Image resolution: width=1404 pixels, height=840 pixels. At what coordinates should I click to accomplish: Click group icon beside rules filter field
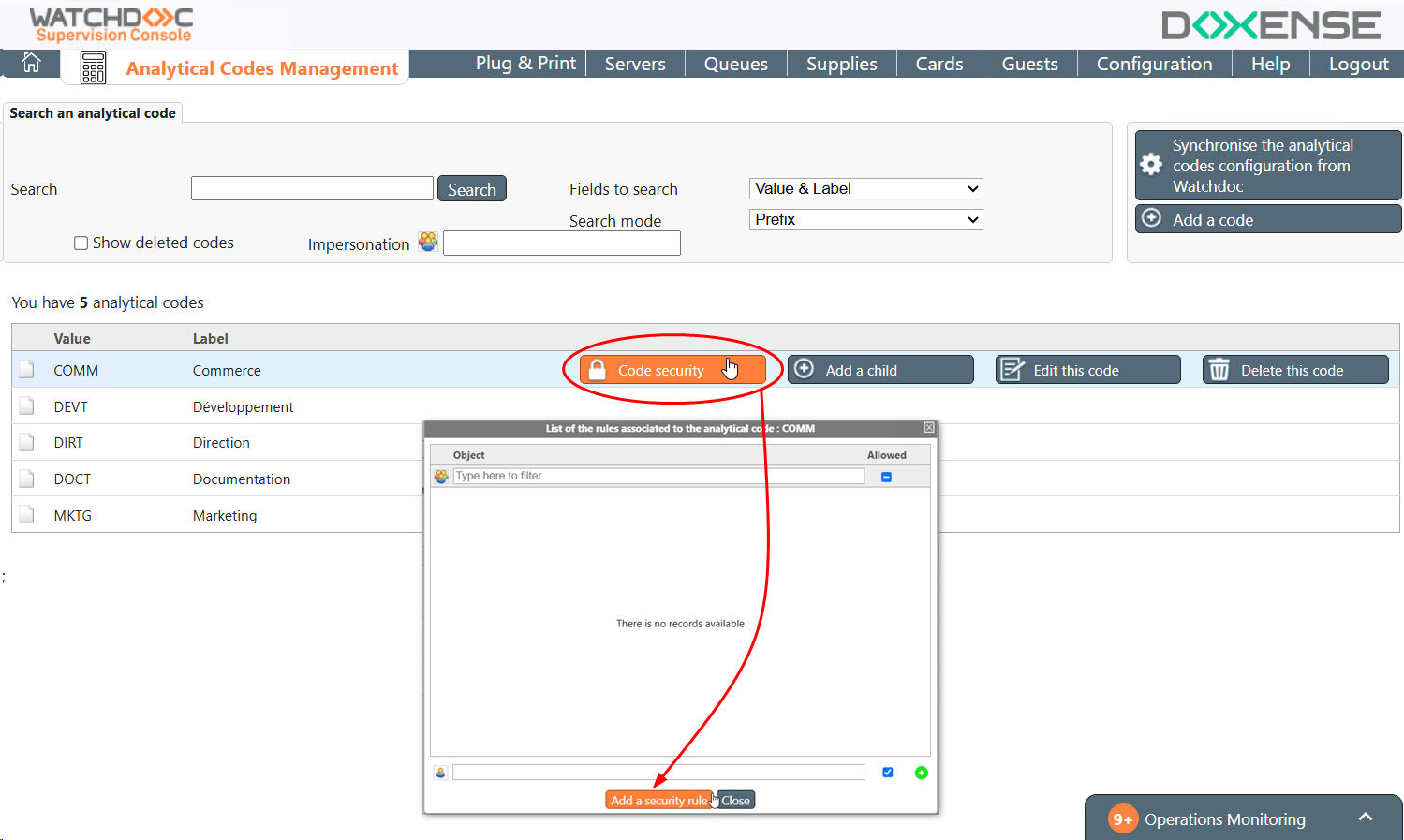[x=441, y=477]
